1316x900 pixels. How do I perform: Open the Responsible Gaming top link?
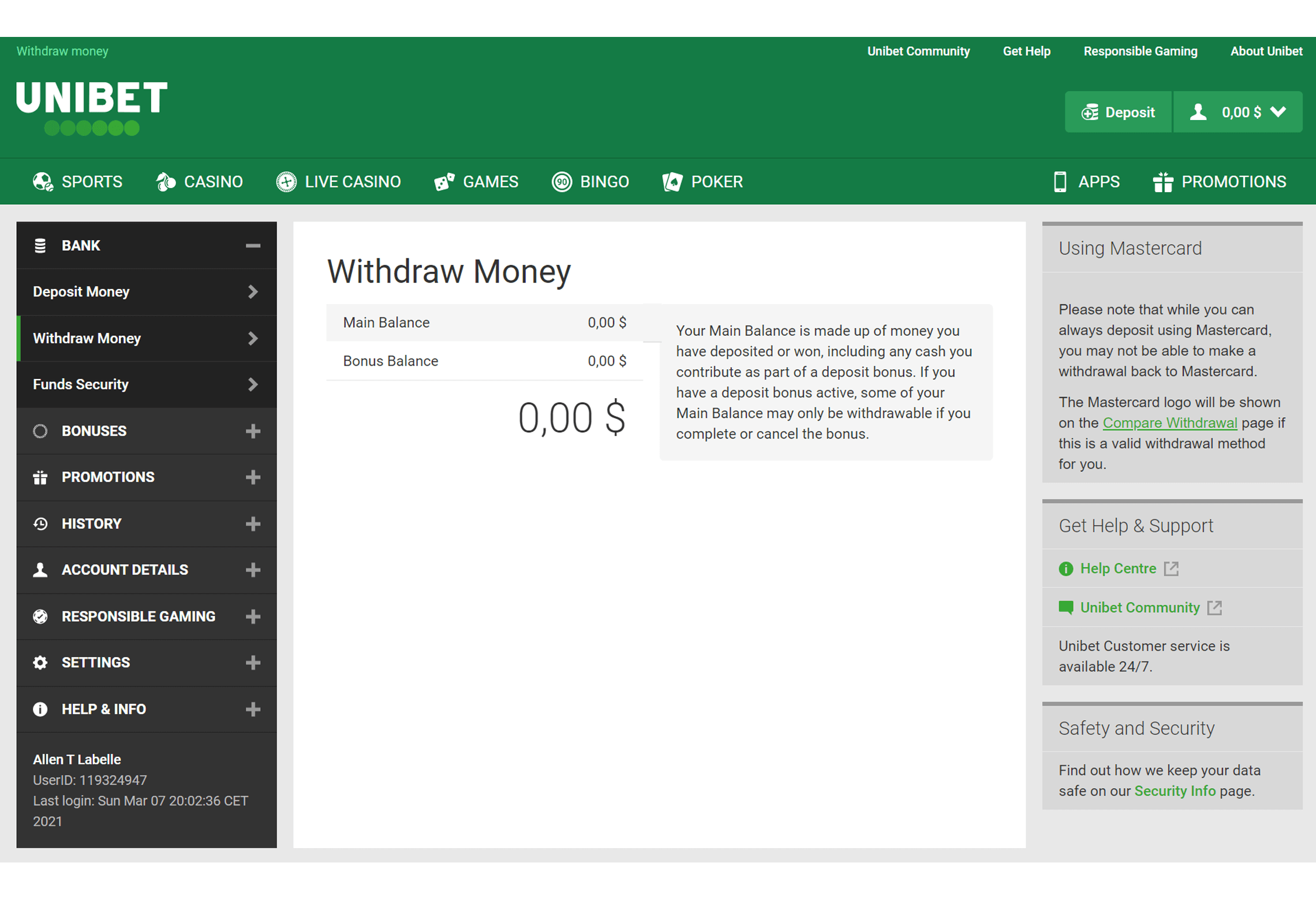[x=1140, y=51]
